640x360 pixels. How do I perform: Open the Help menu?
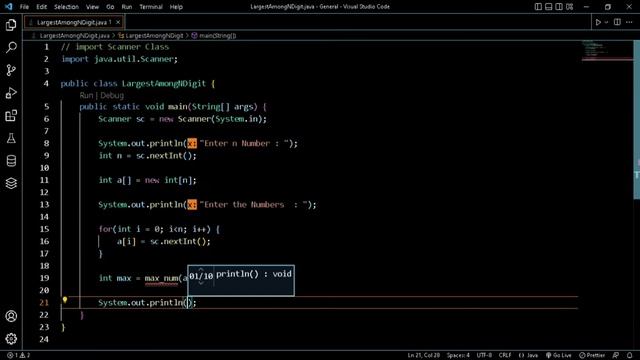(x=176, y=7)
